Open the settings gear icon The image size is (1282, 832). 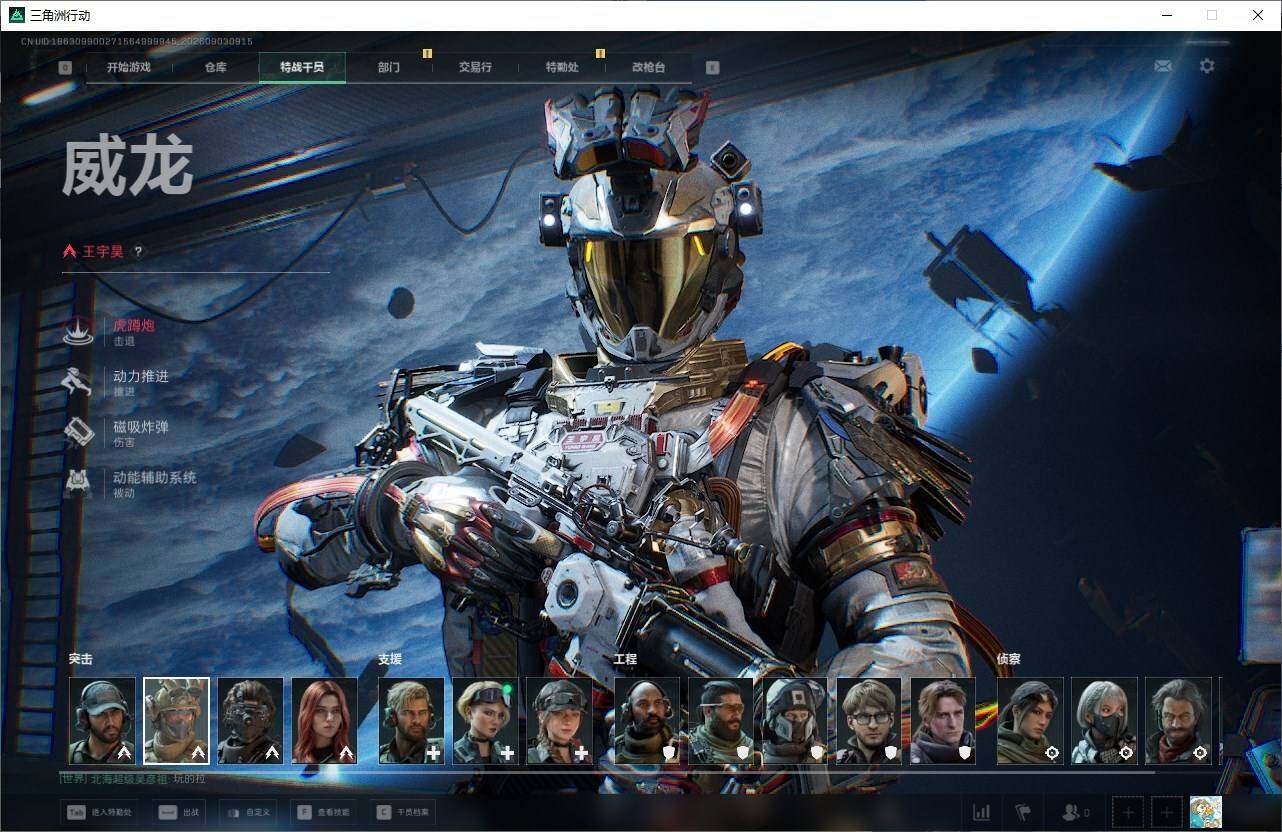click(x=1207, y=66)
